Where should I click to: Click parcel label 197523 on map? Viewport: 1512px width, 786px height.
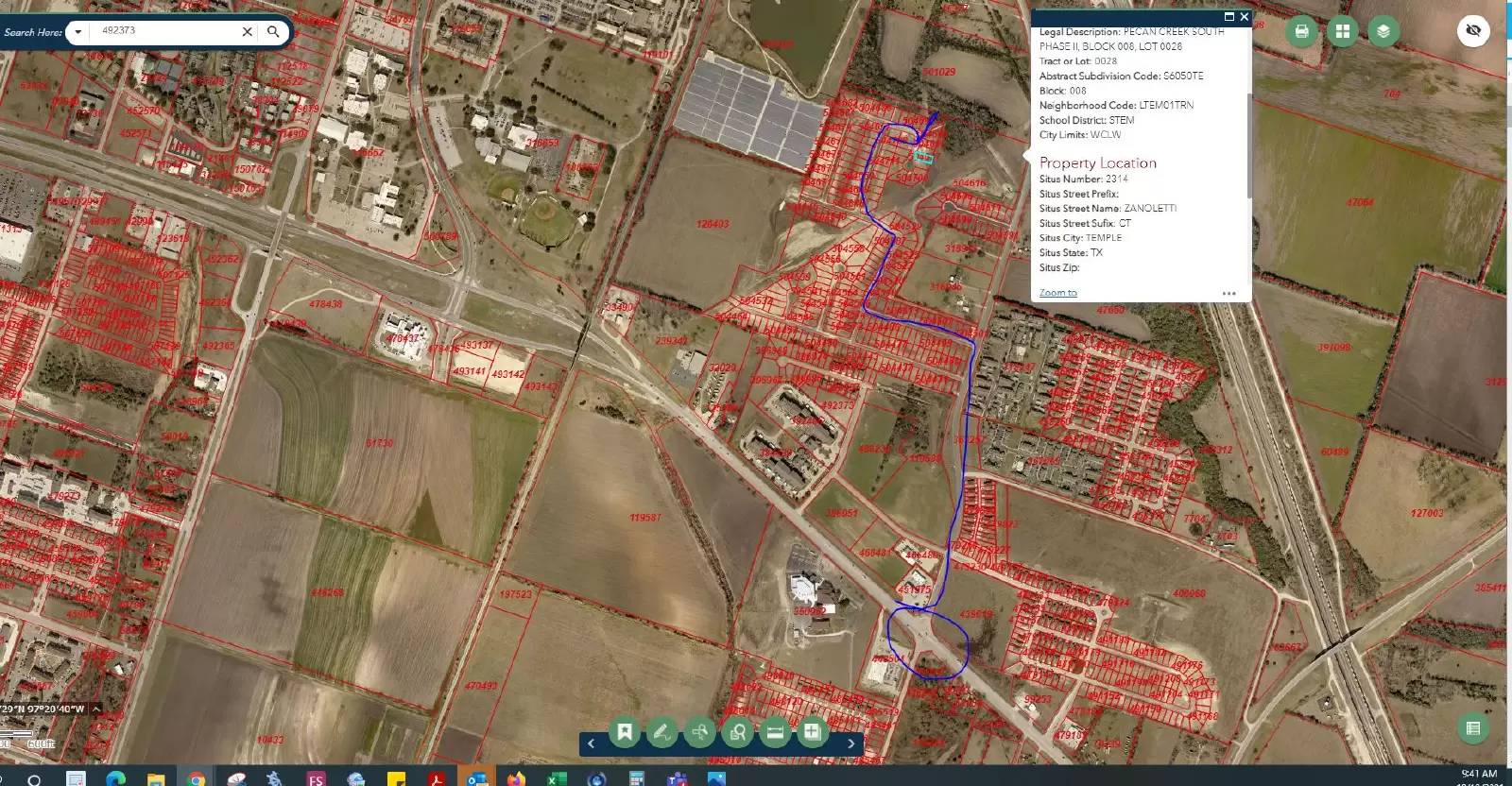[x=515, y=594]
